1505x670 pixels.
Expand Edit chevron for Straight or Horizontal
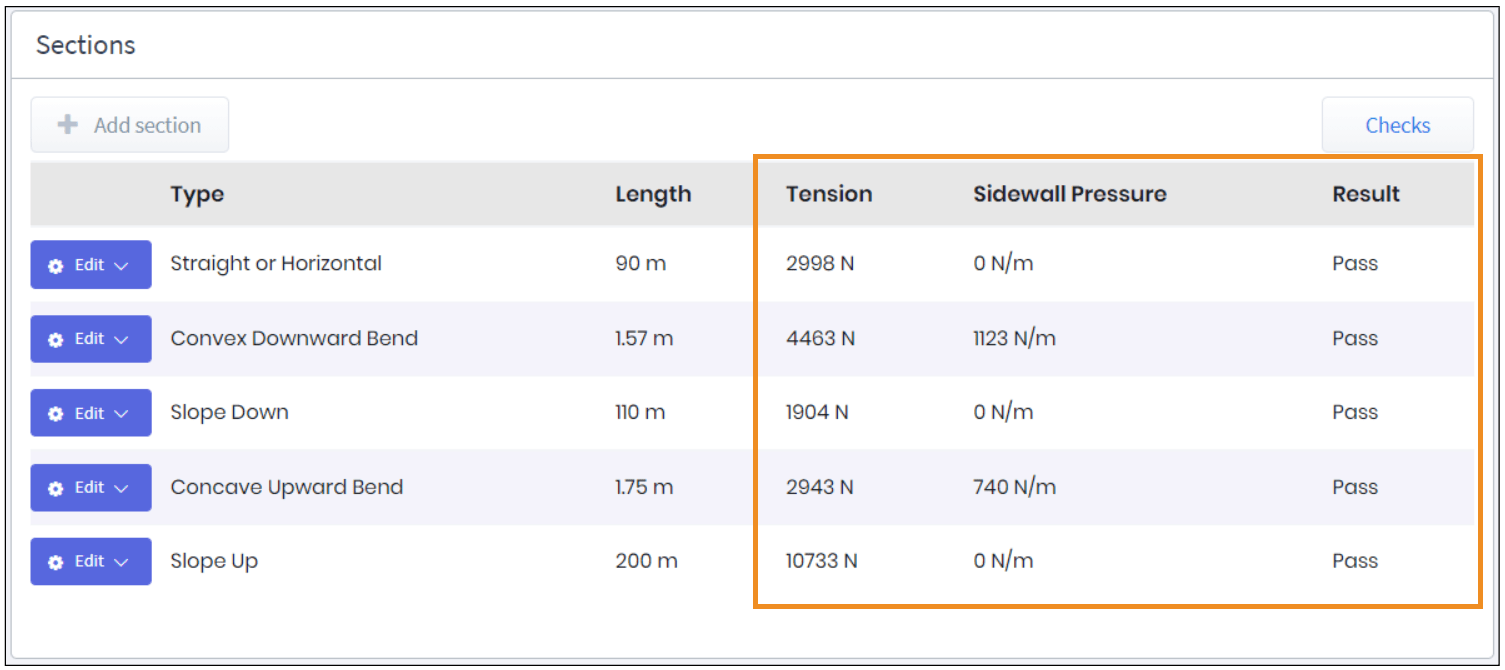(121, 265)
